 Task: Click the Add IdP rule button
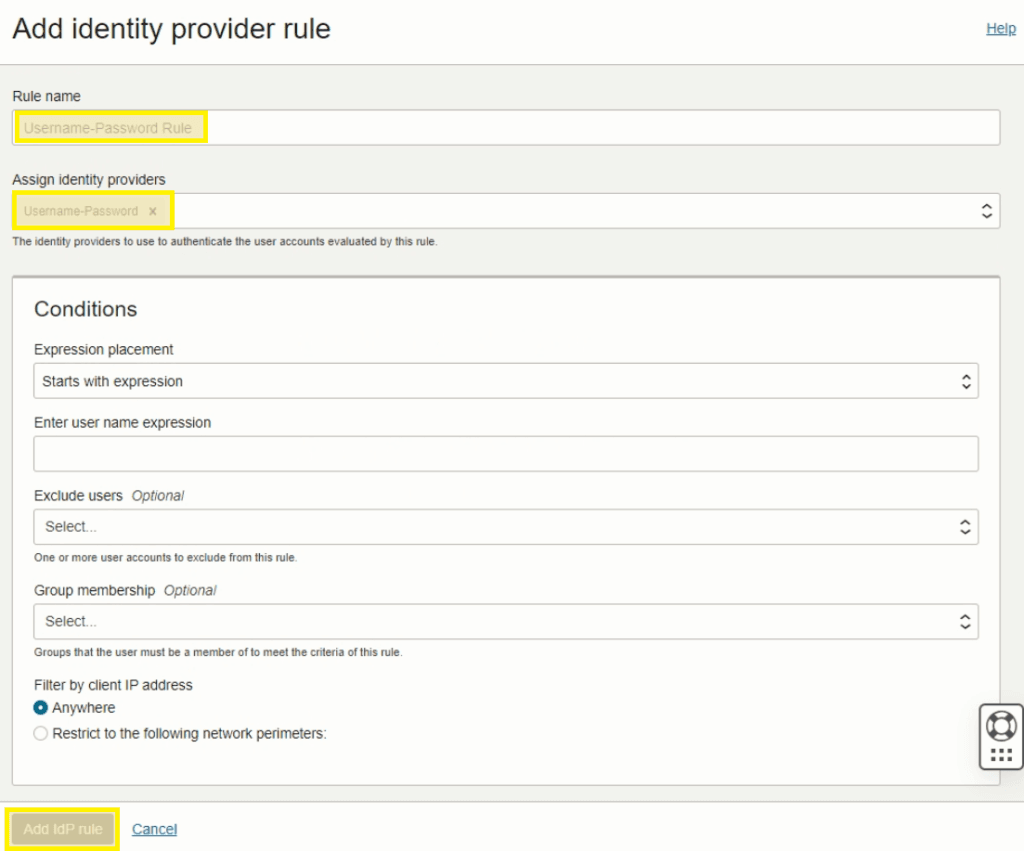(x=61, y=828)
